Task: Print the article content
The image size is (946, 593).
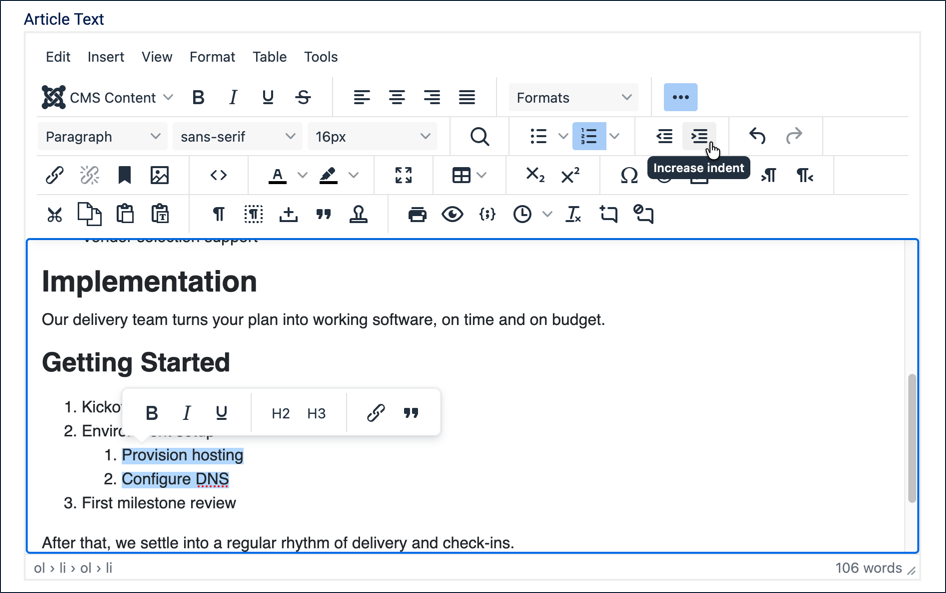Action: [417, 214]
